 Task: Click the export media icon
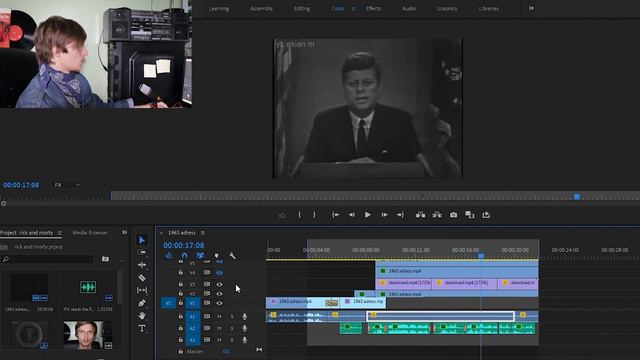(486, 215)
